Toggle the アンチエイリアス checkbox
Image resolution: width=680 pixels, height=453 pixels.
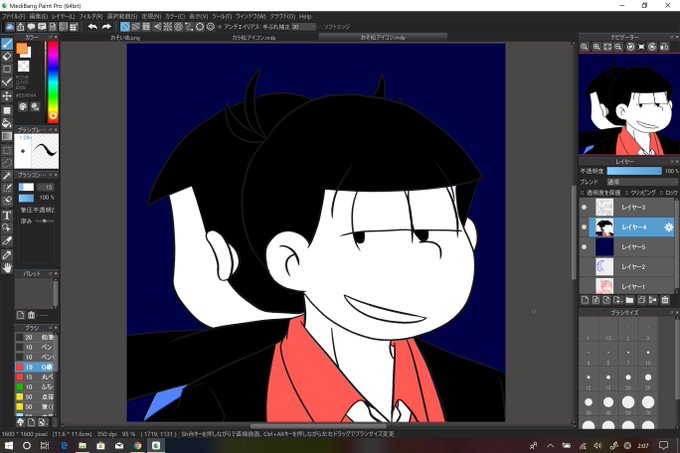(x=220, y=27)
